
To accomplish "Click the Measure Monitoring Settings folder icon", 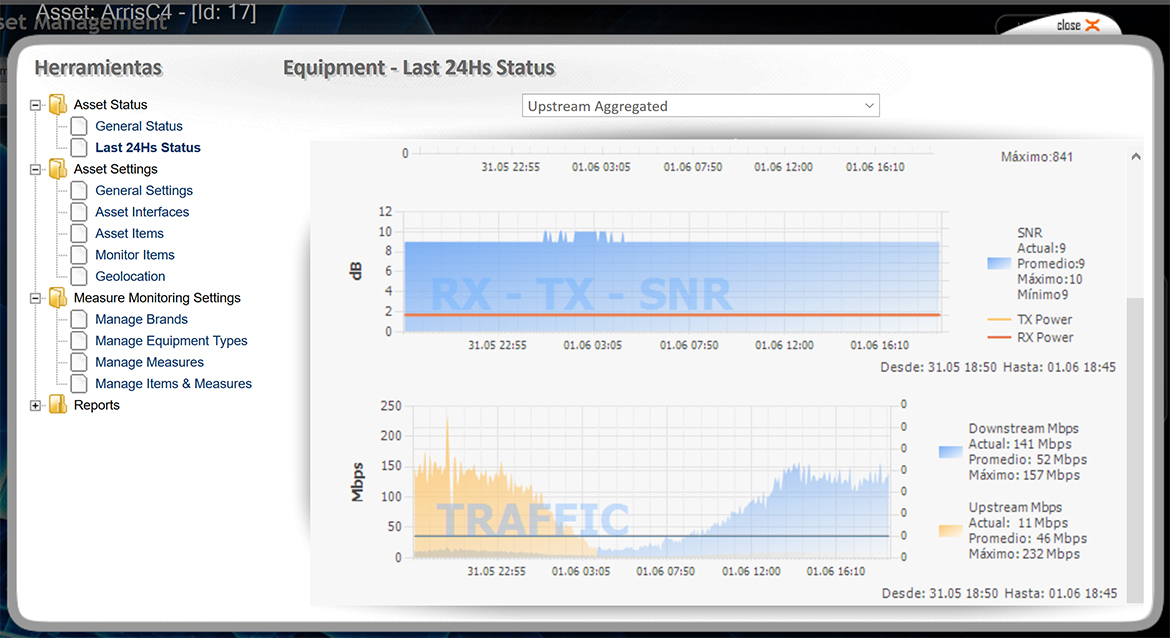I will [58, 298].
